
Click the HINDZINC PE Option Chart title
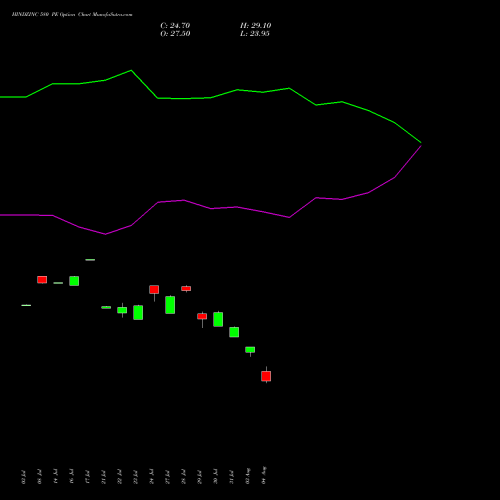(x=72, y=15)
